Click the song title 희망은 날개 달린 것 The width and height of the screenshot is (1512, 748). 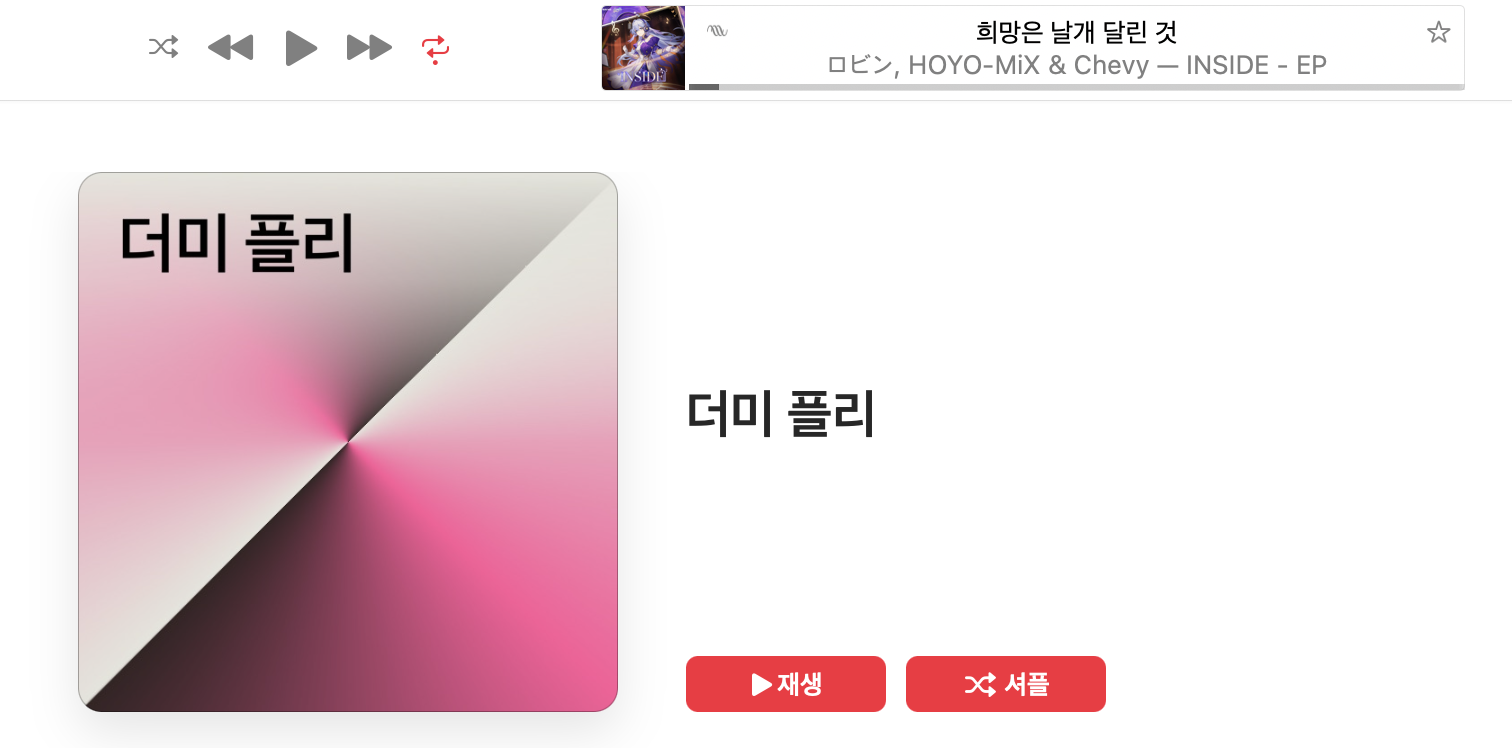click(x=1077, y=32)
